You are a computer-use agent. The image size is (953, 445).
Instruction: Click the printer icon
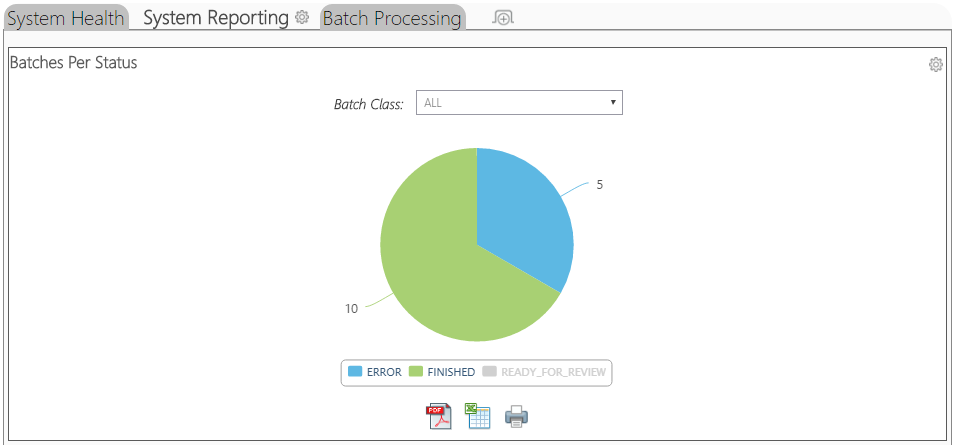pyautogui.click(x=517, y=417)
